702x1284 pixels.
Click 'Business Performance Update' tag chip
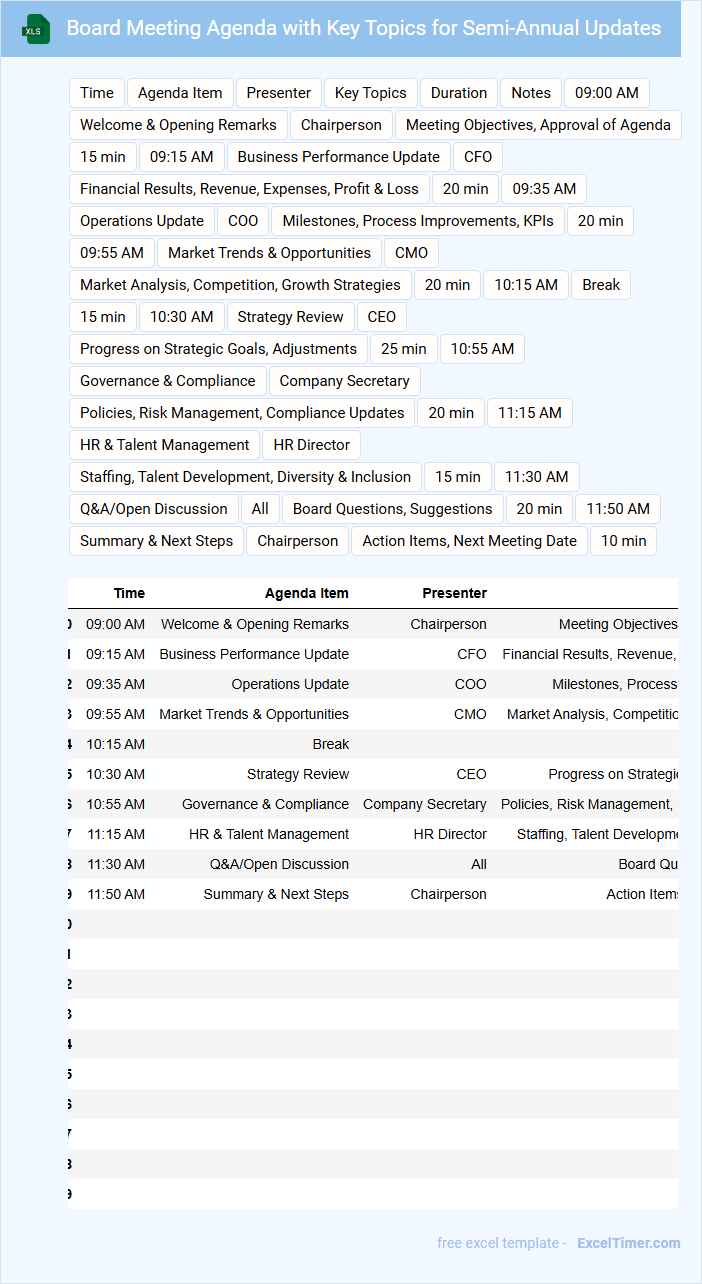339,157
